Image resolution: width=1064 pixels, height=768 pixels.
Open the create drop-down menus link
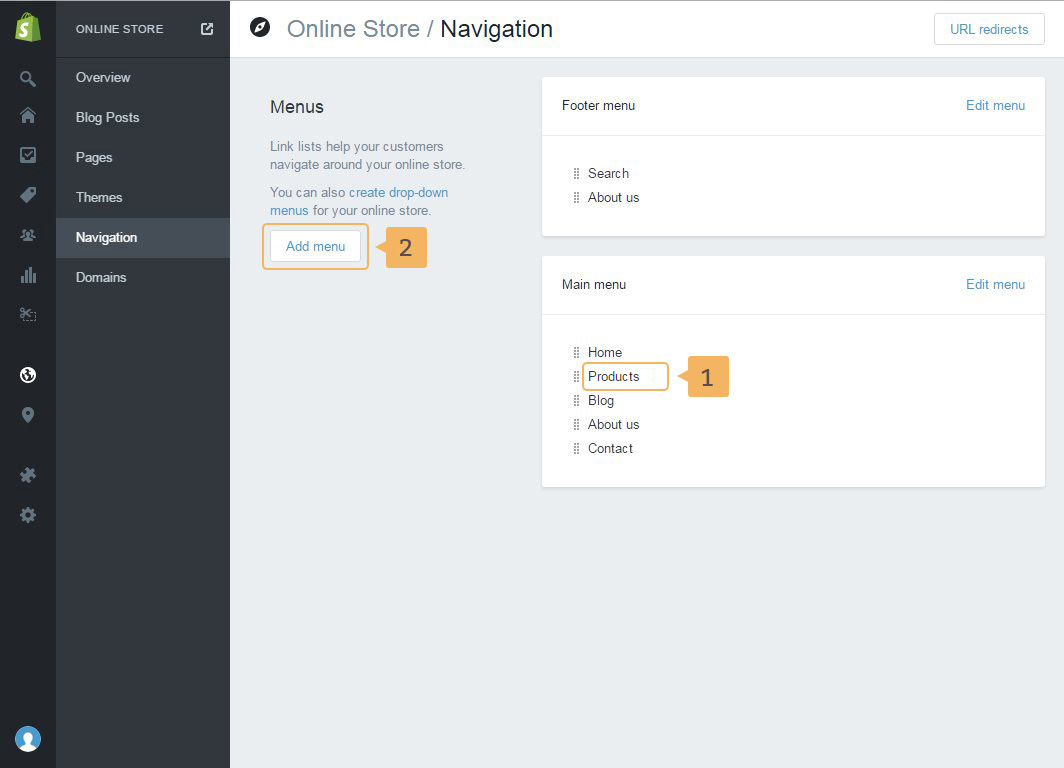pyautogui.click(x=398, y=192)
